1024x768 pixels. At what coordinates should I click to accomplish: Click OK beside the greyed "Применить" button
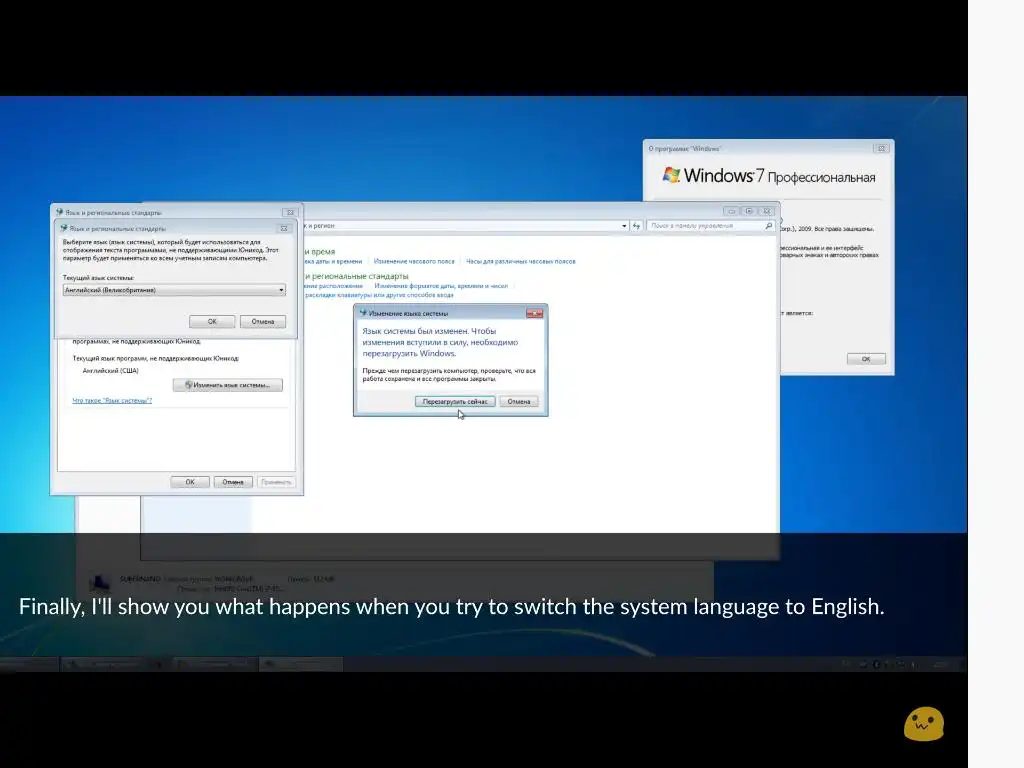[x=190, y=482]
